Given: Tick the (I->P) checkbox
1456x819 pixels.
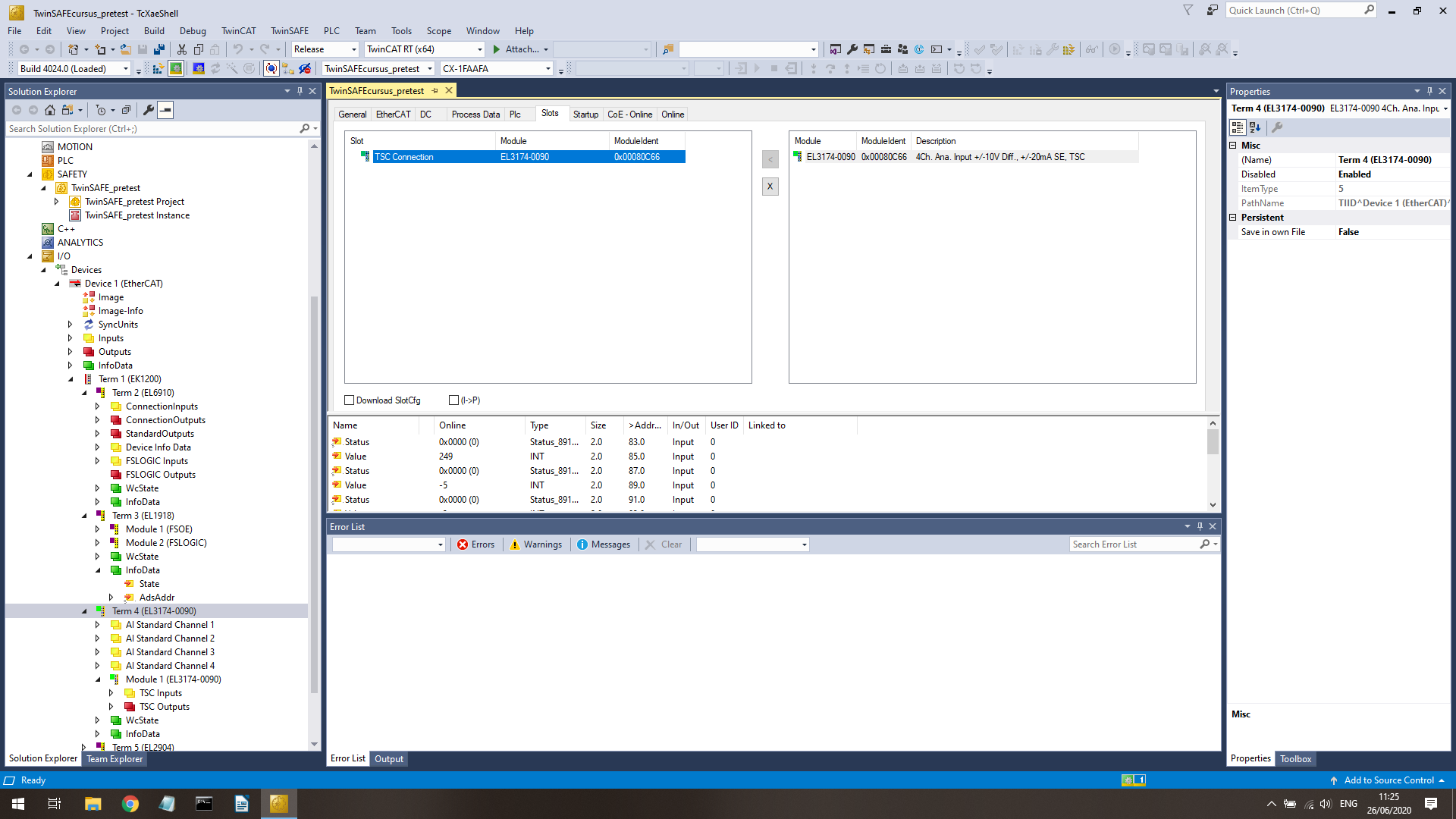Looking at the screenshot, I should click(454, 400).
